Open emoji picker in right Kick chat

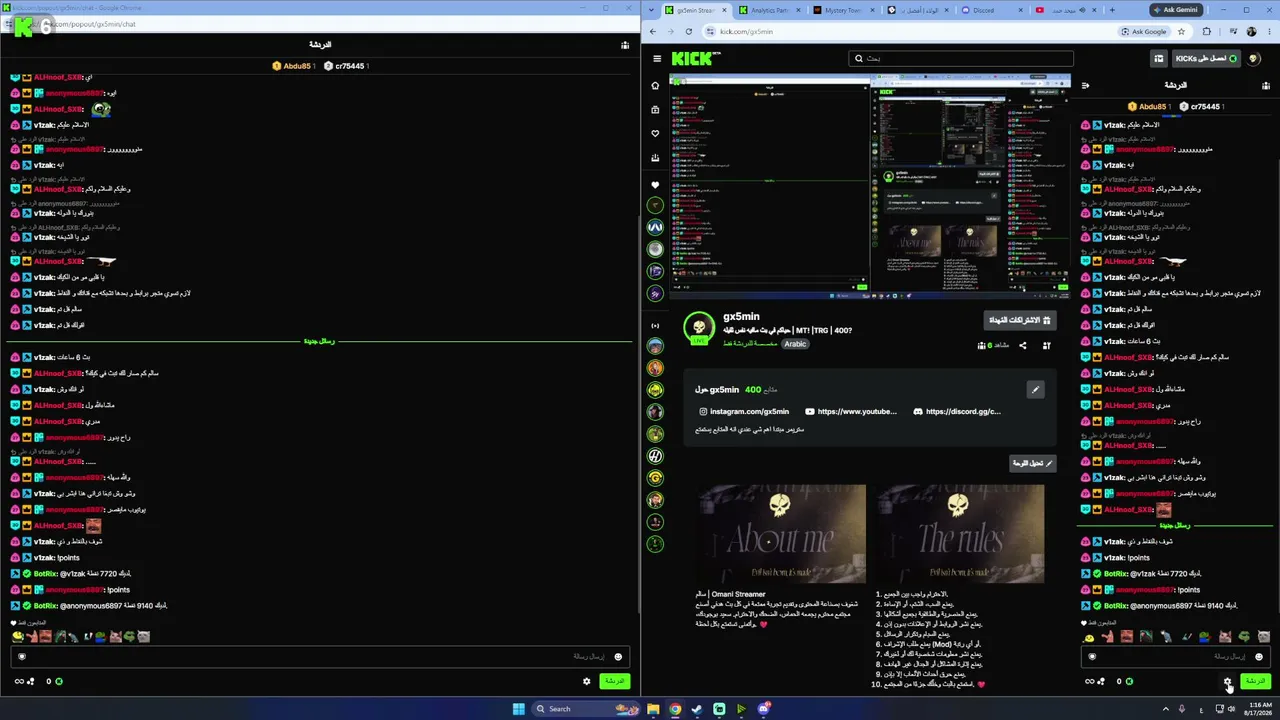click(x=1259, y=657)
